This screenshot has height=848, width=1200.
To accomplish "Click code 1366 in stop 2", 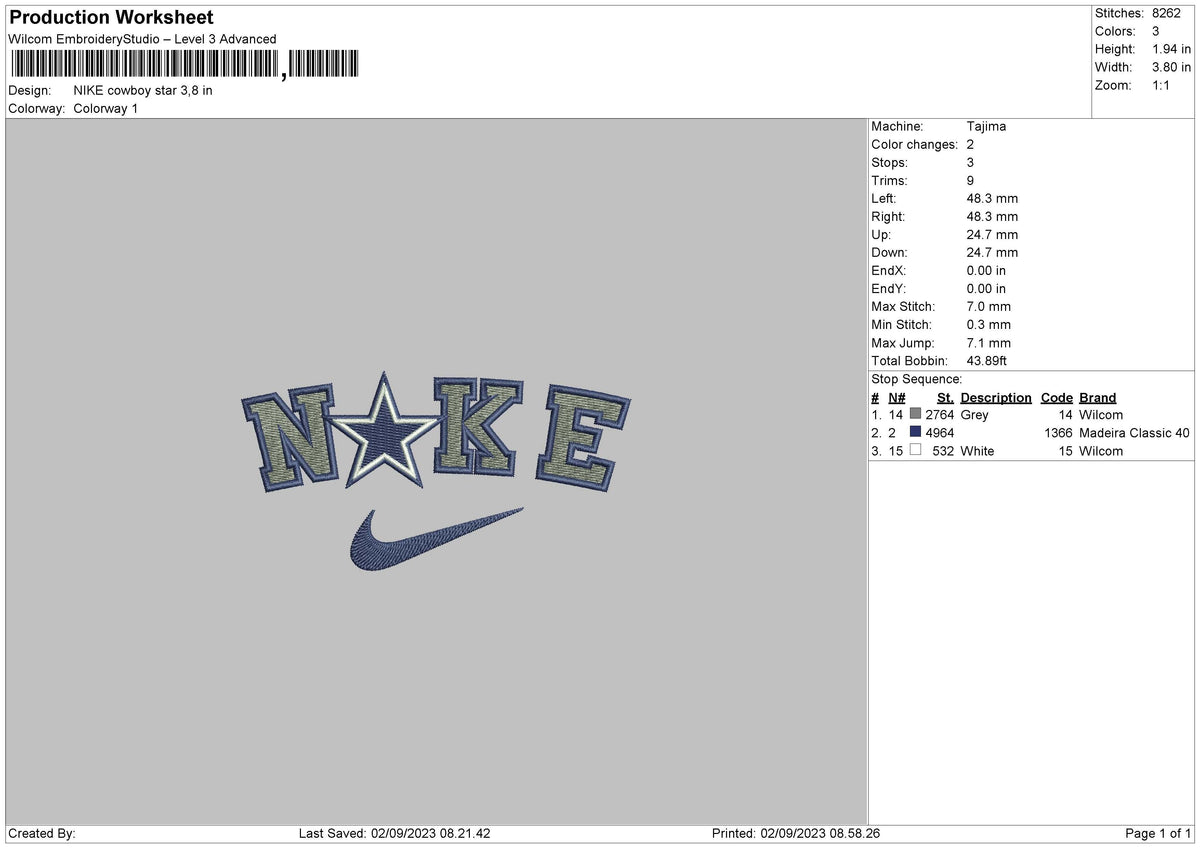I will point(1058,433).
